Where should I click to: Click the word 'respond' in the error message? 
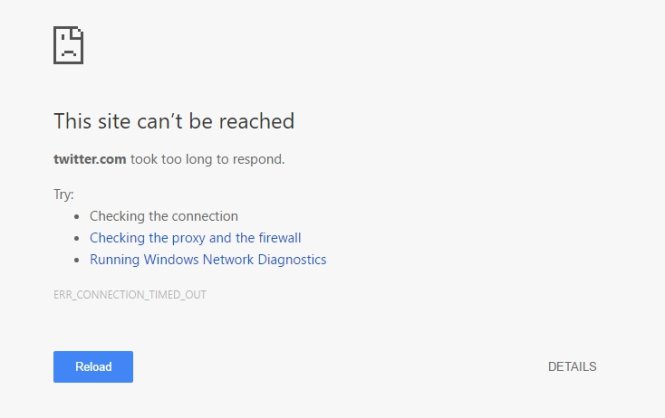click(x=259, y=158)
